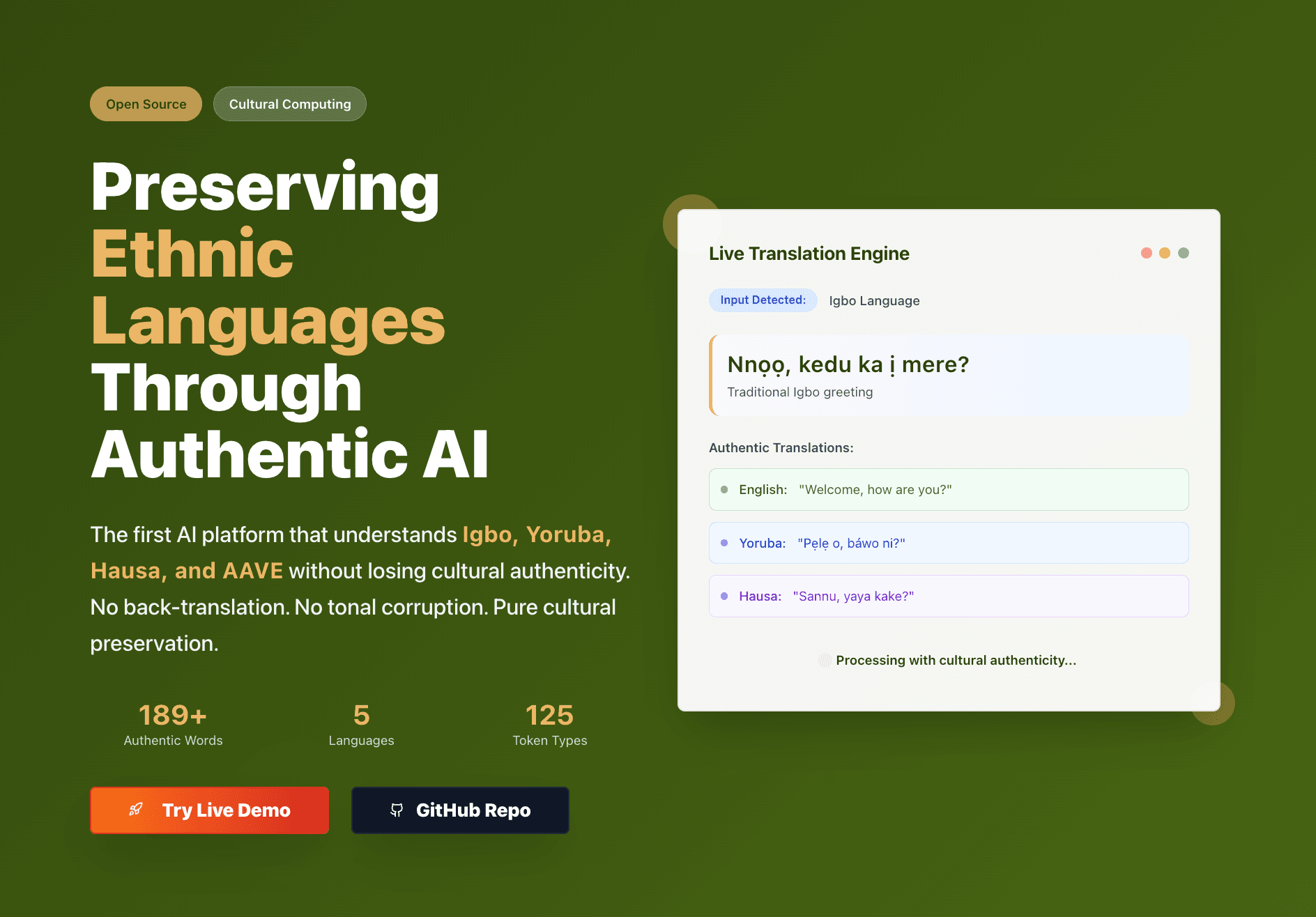Toggle the Cultural Computing badge

289,103
